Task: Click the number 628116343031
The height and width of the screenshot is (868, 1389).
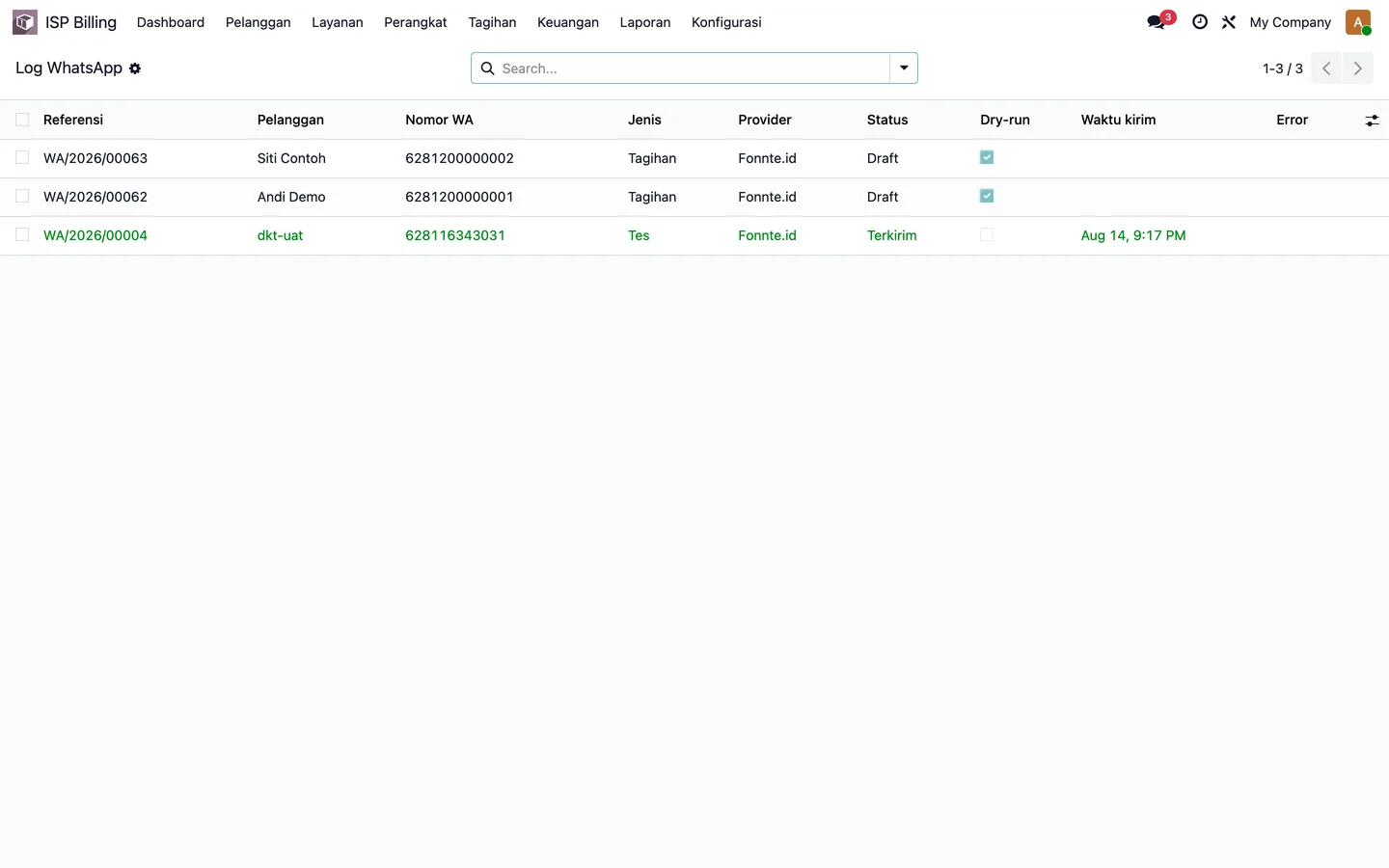Action: click(x=455, y=235)
